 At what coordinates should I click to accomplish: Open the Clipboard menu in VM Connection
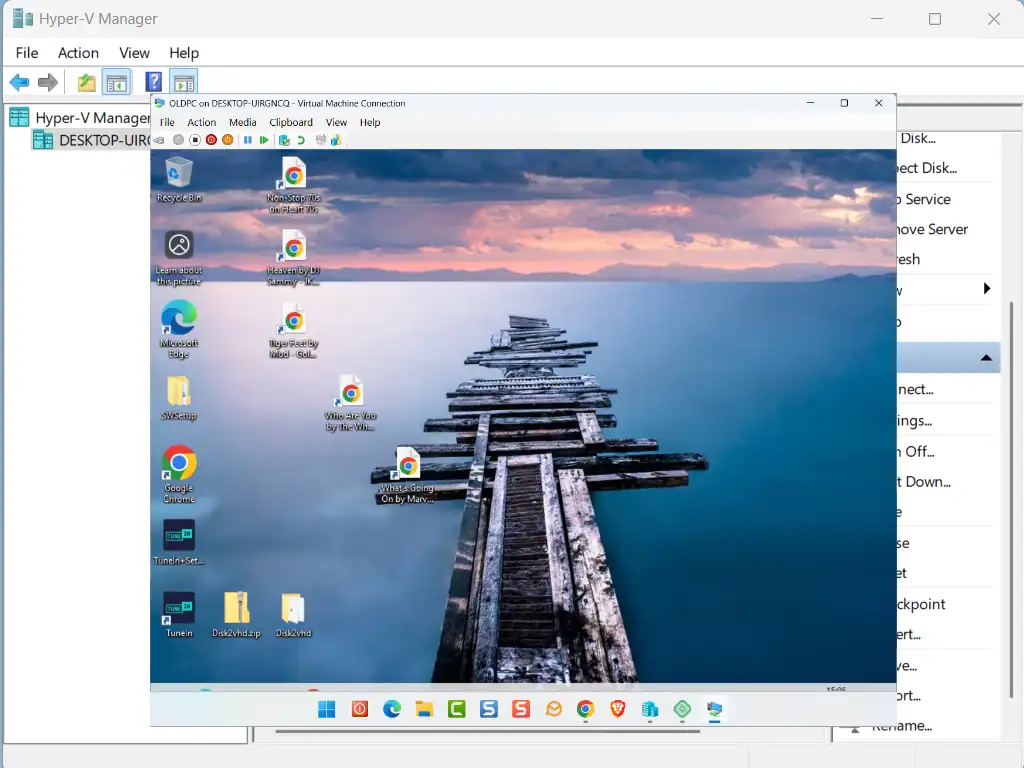[291, 122]
